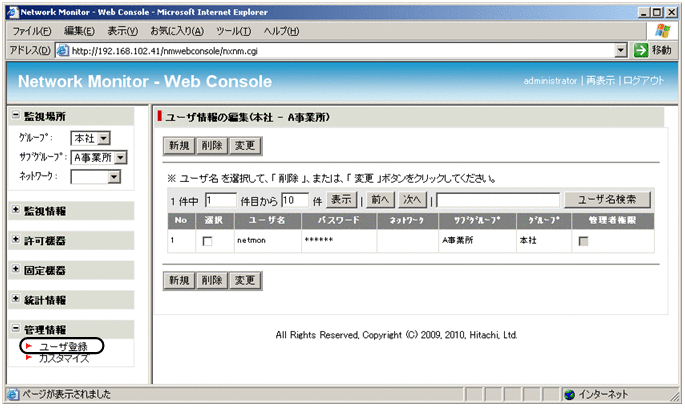
Task: Click the lower 削除 button
Action: coord(212,280)
